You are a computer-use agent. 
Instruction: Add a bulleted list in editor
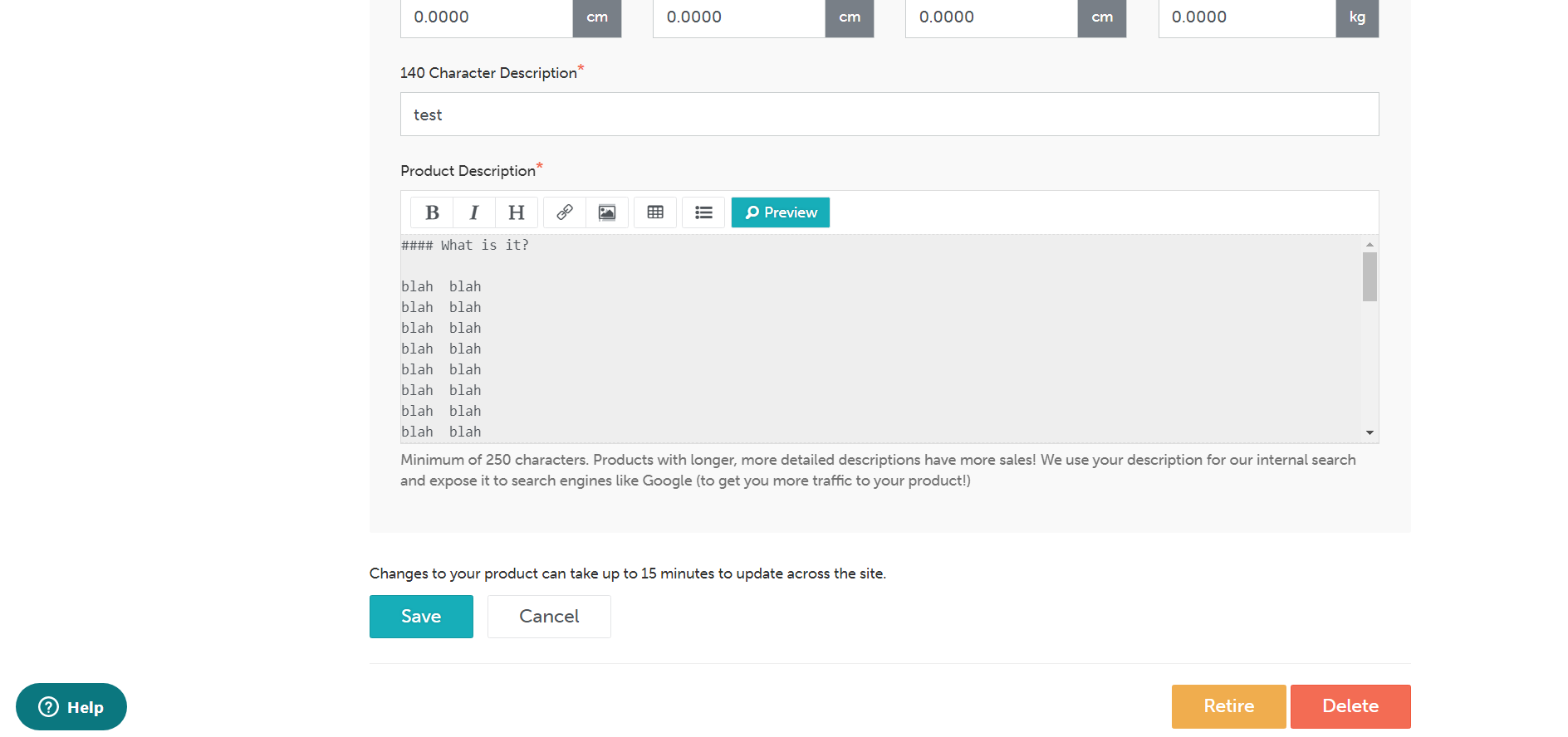703,212
